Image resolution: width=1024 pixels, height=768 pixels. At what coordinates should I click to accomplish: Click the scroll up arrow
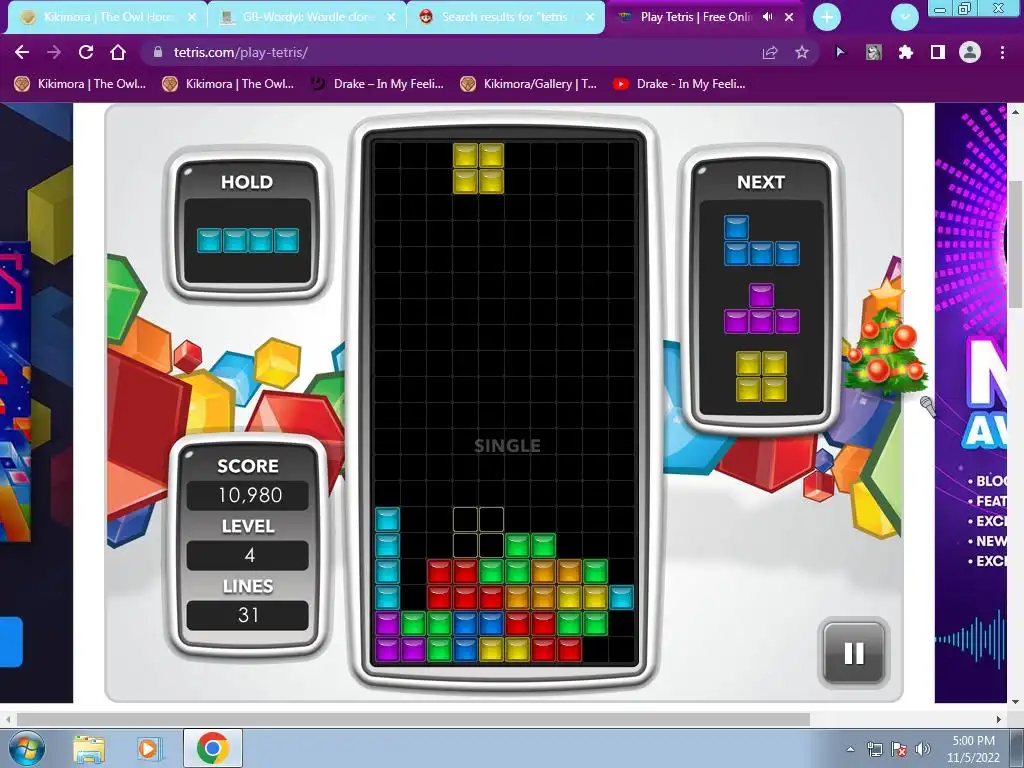[1015, 112]
